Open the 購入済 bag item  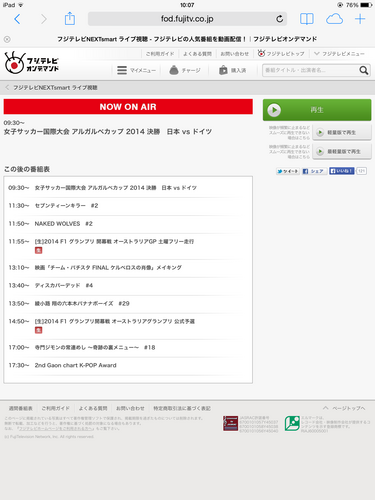tap(232, 70)
